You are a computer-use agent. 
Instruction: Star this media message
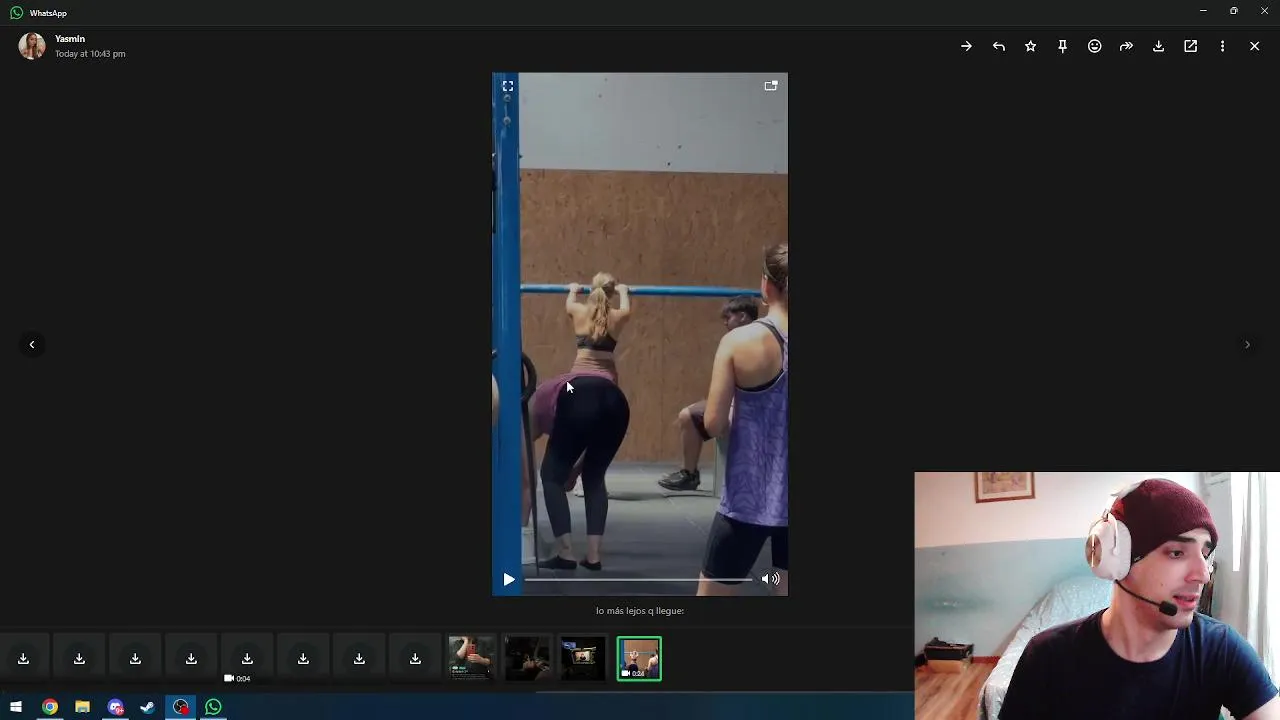[x=1030, y=46]
